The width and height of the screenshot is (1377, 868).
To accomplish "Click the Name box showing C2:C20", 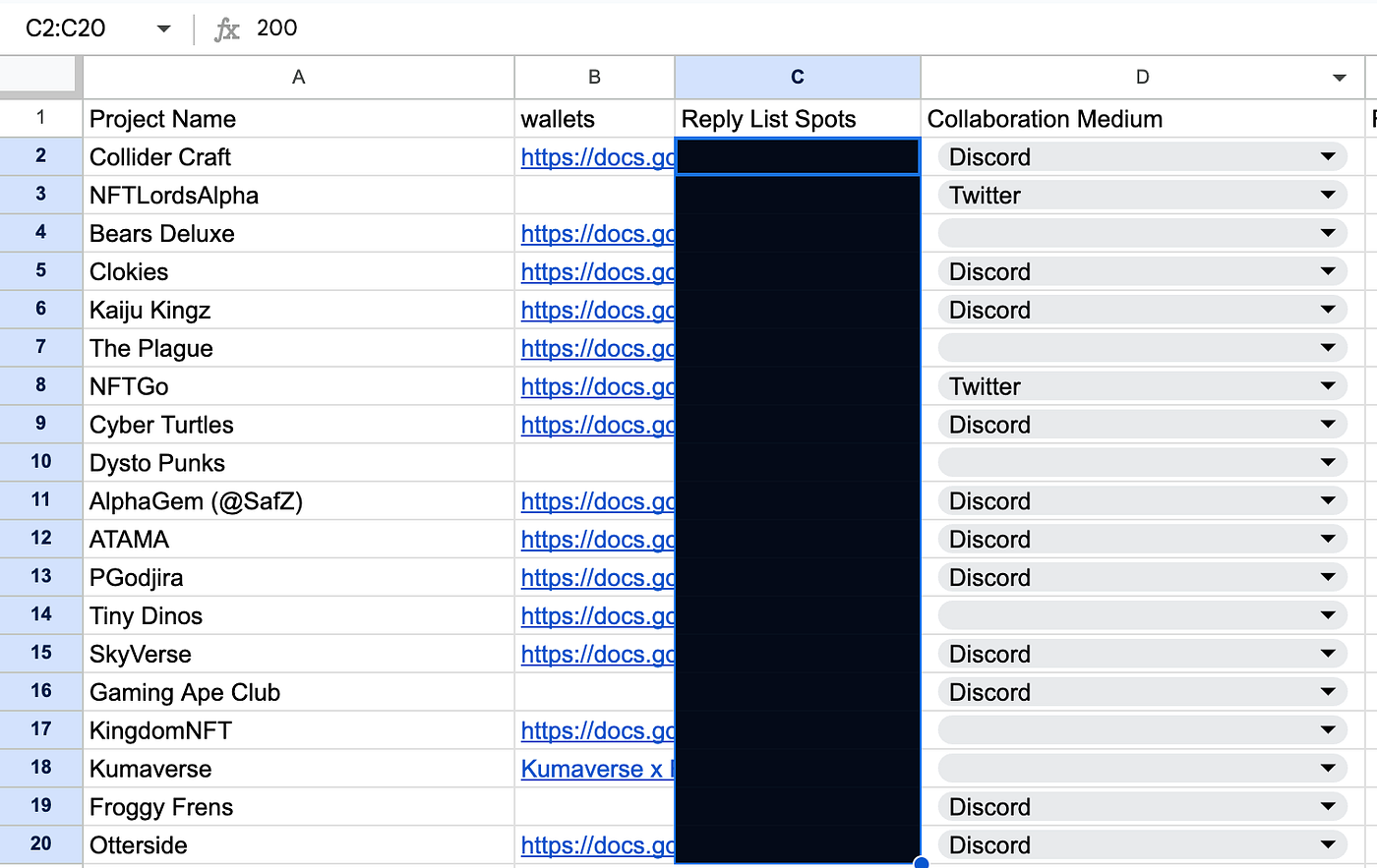I will pos(66,29).
